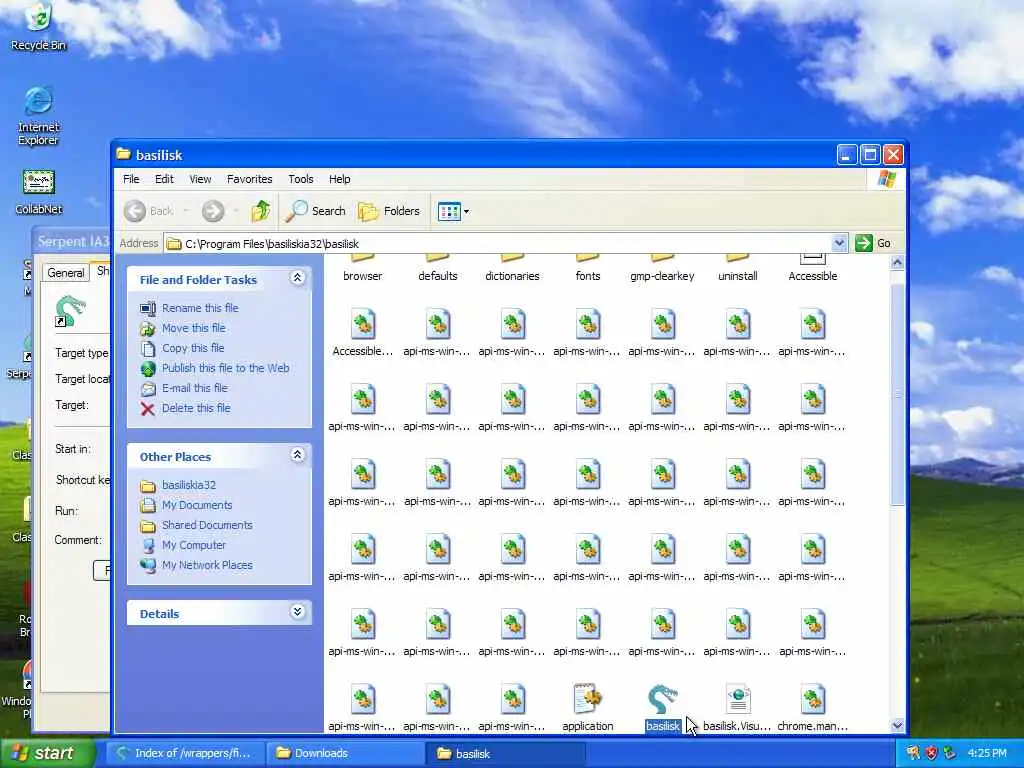Click the Back navigation button
This screenshot has height=768, width=1024.
pos(150,211)
